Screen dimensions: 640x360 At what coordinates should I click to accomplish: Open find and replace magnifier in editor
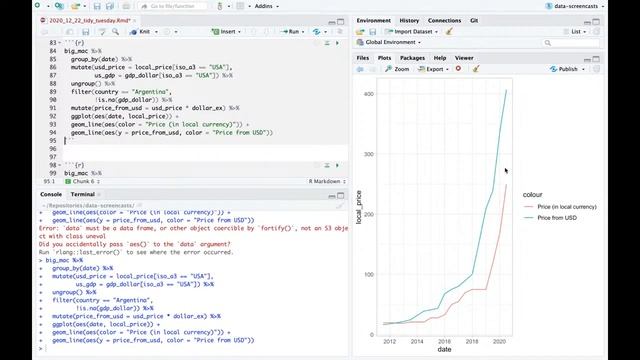(x=116, y=32)
